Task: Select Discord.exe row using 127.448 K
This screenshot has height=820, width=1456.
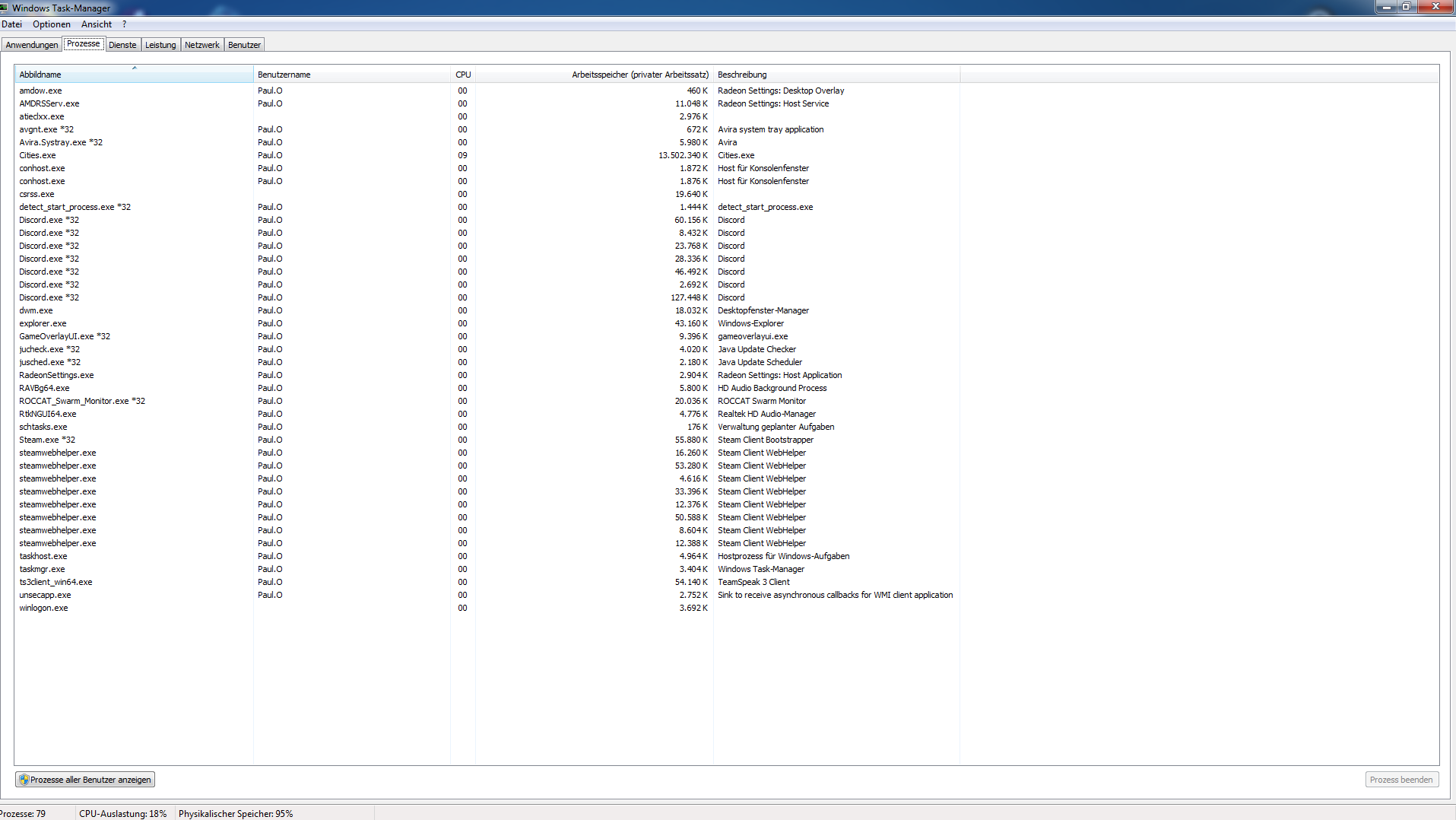Action: click(x=487, y=297)
